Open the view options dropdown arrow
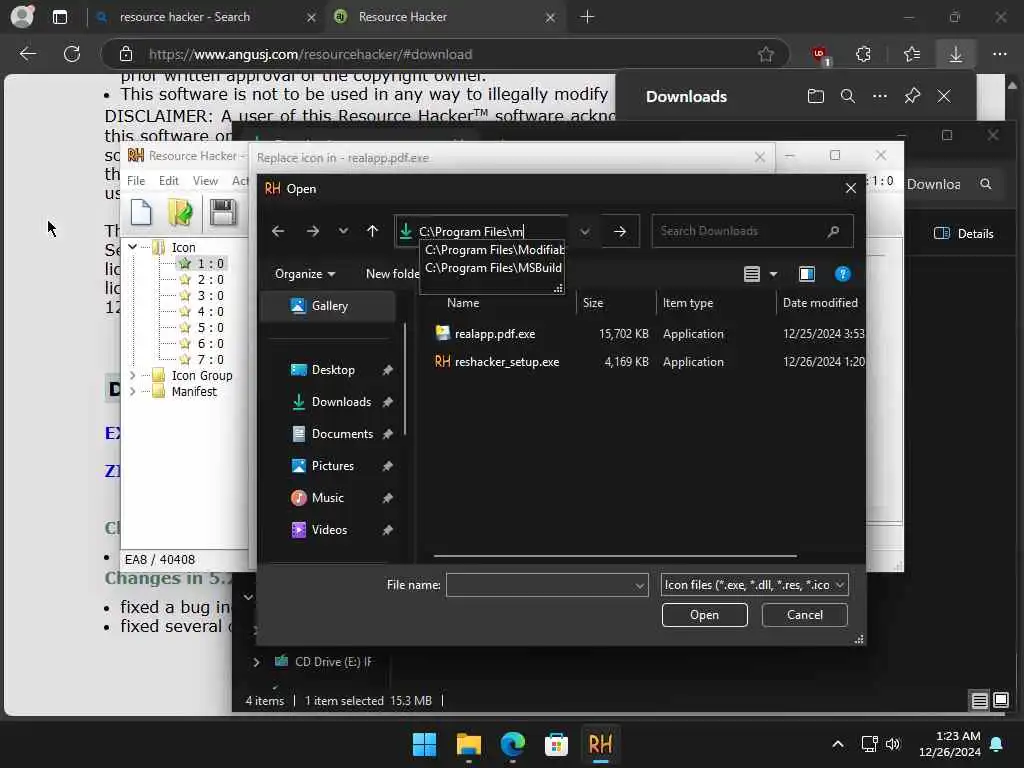This screenshot has width=1024, height=768. [774, 274]
